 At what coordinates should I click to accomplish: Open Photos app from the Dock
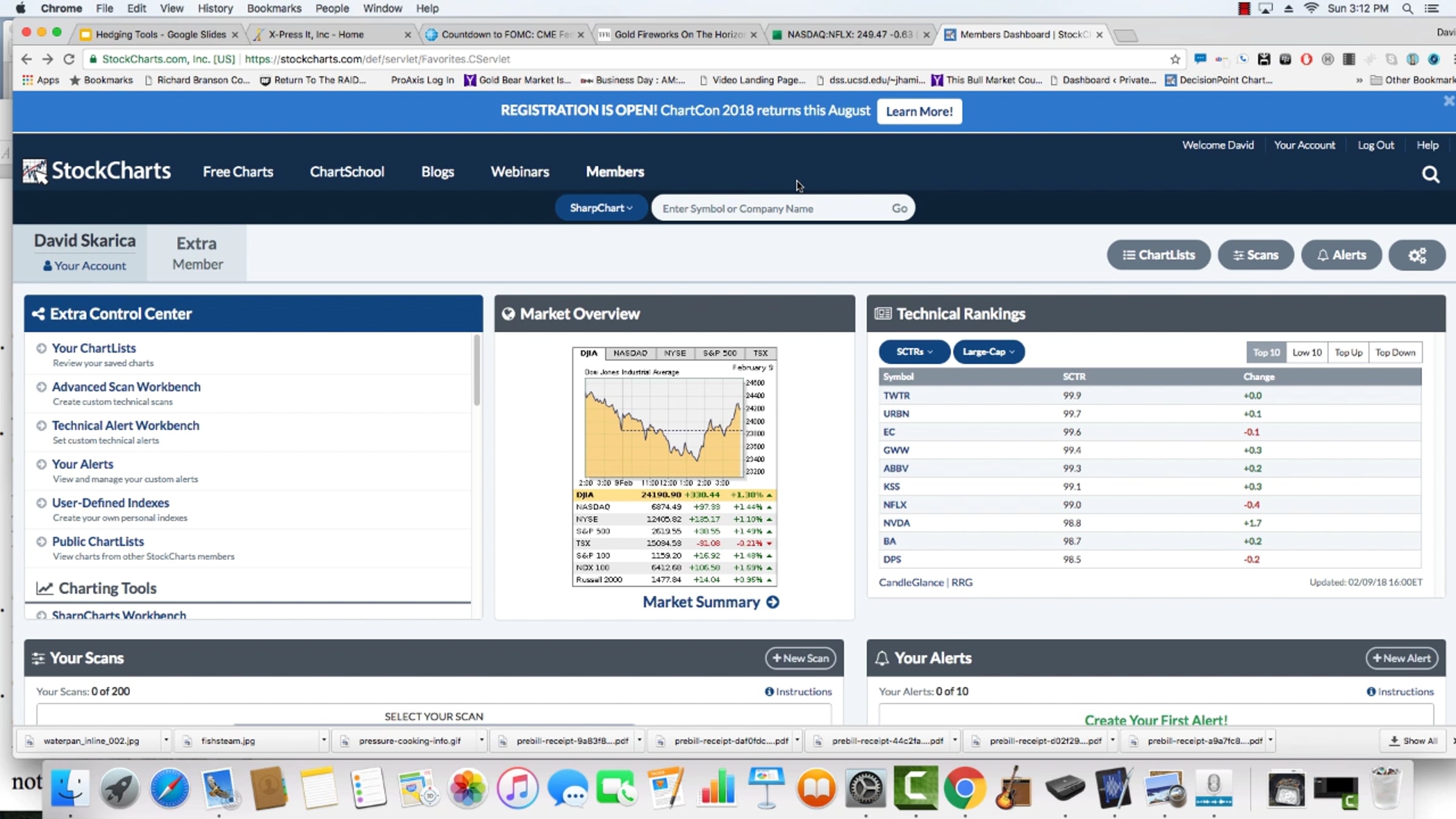[x=468, y=788]
